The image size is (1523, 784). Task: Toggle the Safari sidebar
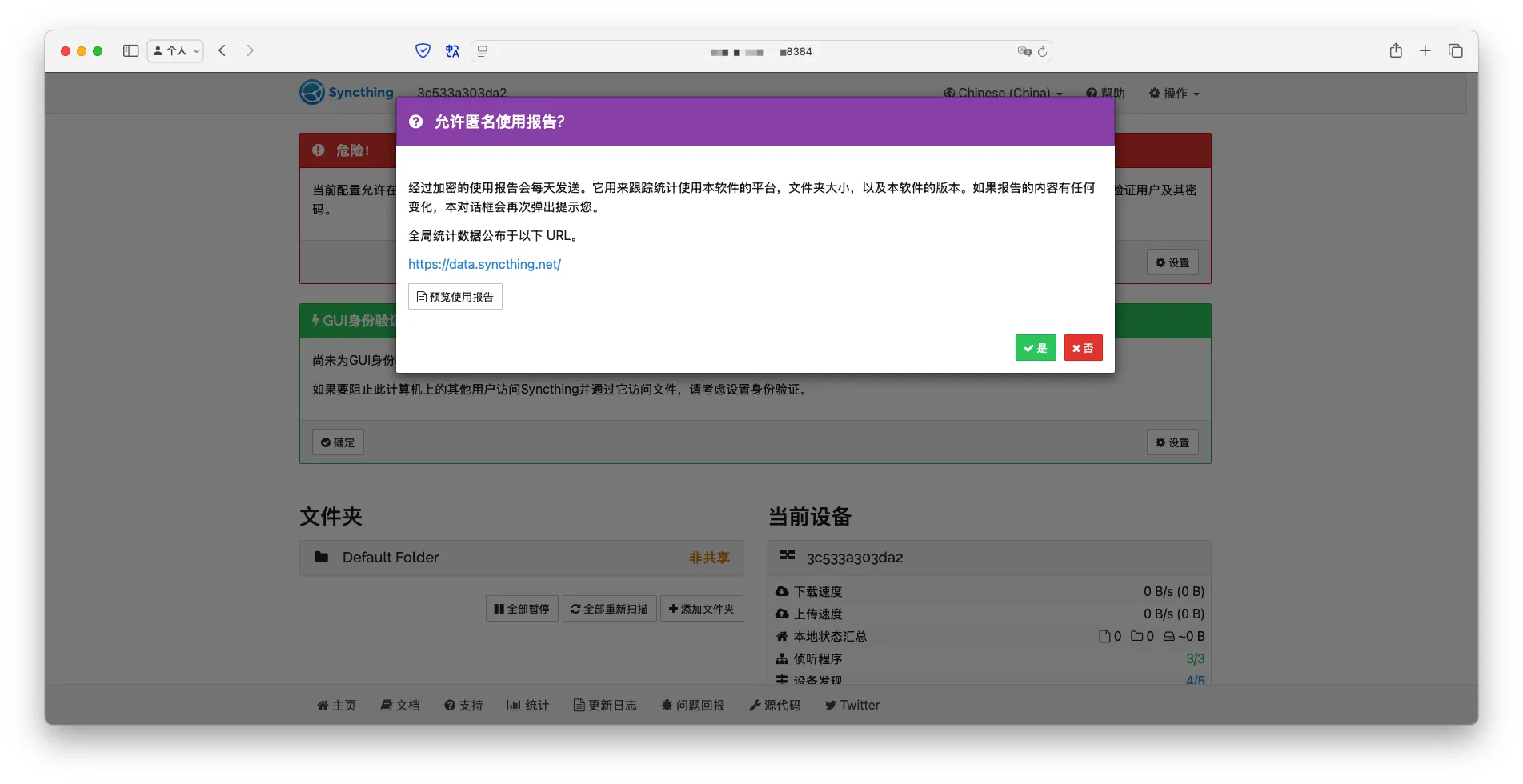click(130, 50)
